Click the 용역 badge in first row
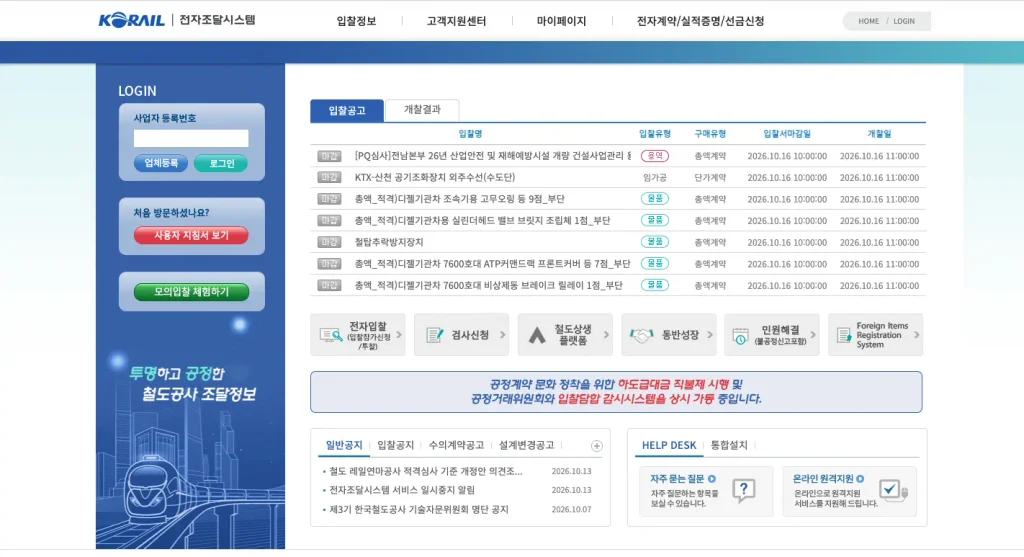1024x557 pixels. coord(654,156)
